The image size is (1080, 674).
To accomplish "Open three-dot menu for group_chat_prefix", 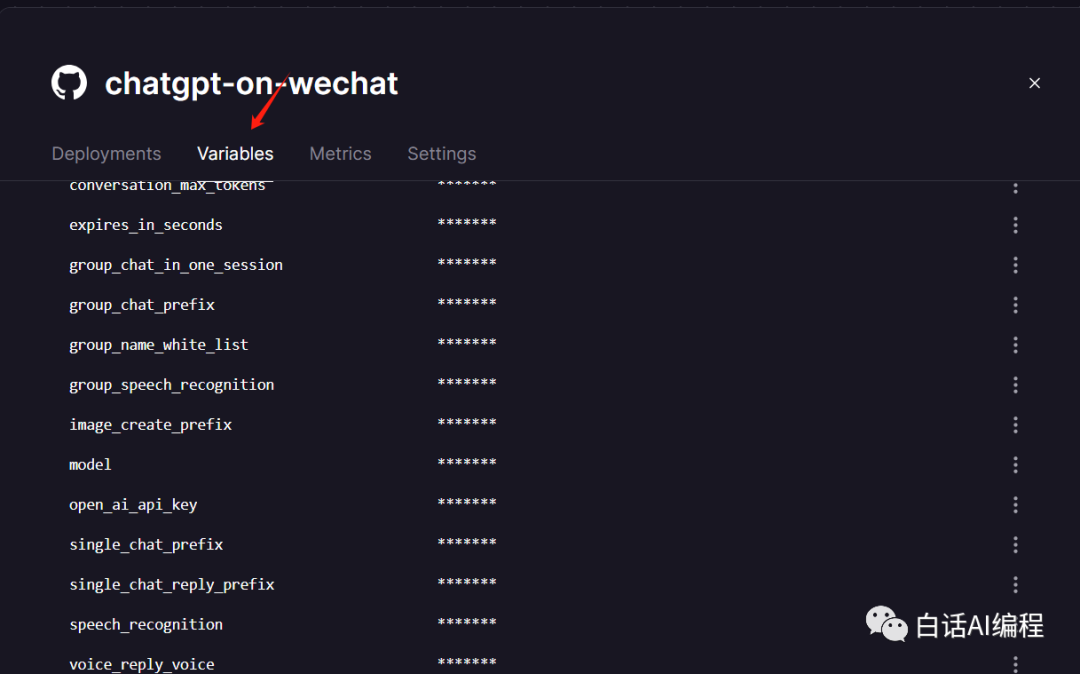I will point(1015,305).
